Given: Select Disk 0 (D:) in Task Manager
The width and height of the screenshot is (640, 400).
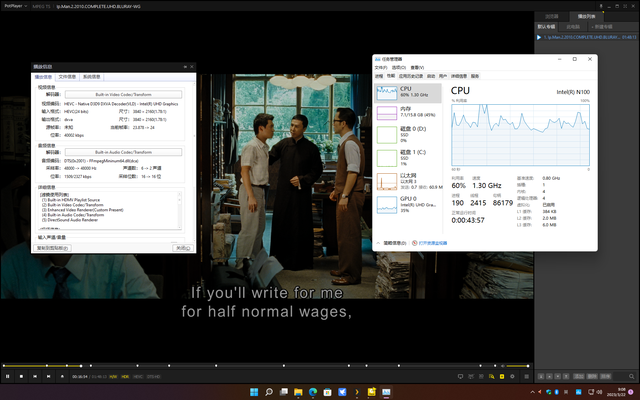Looking at the screenshot, I should [x=408, y=134].
